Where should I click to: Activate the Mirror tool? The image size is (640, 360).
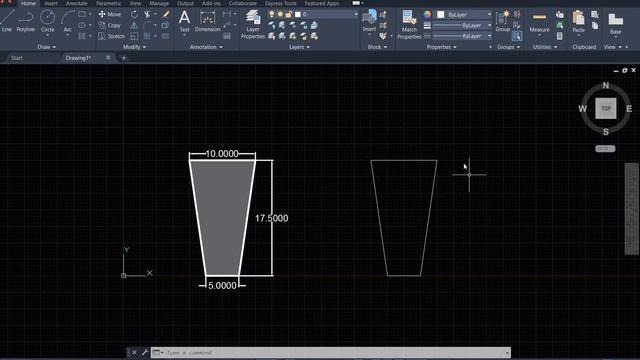[134, 25]
